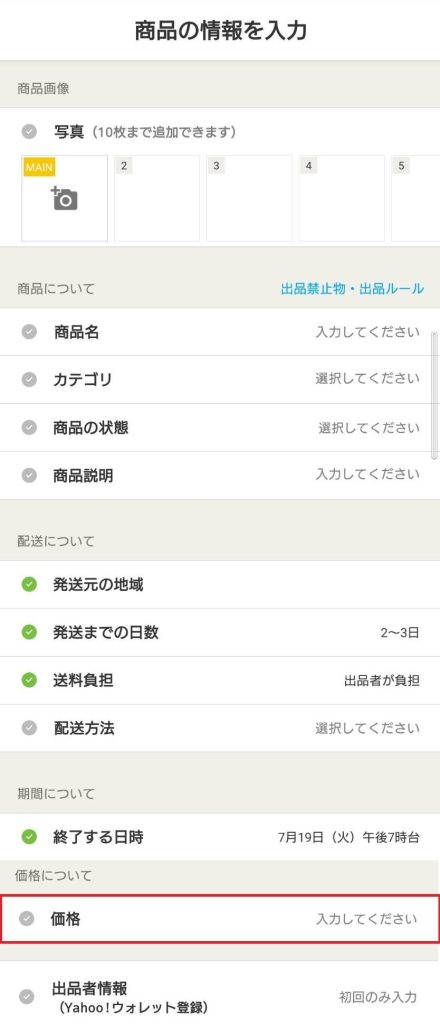Open 発送までの日数 setting showing 2〜3日
Screen dimensions: 440x1024
point(220,632)
